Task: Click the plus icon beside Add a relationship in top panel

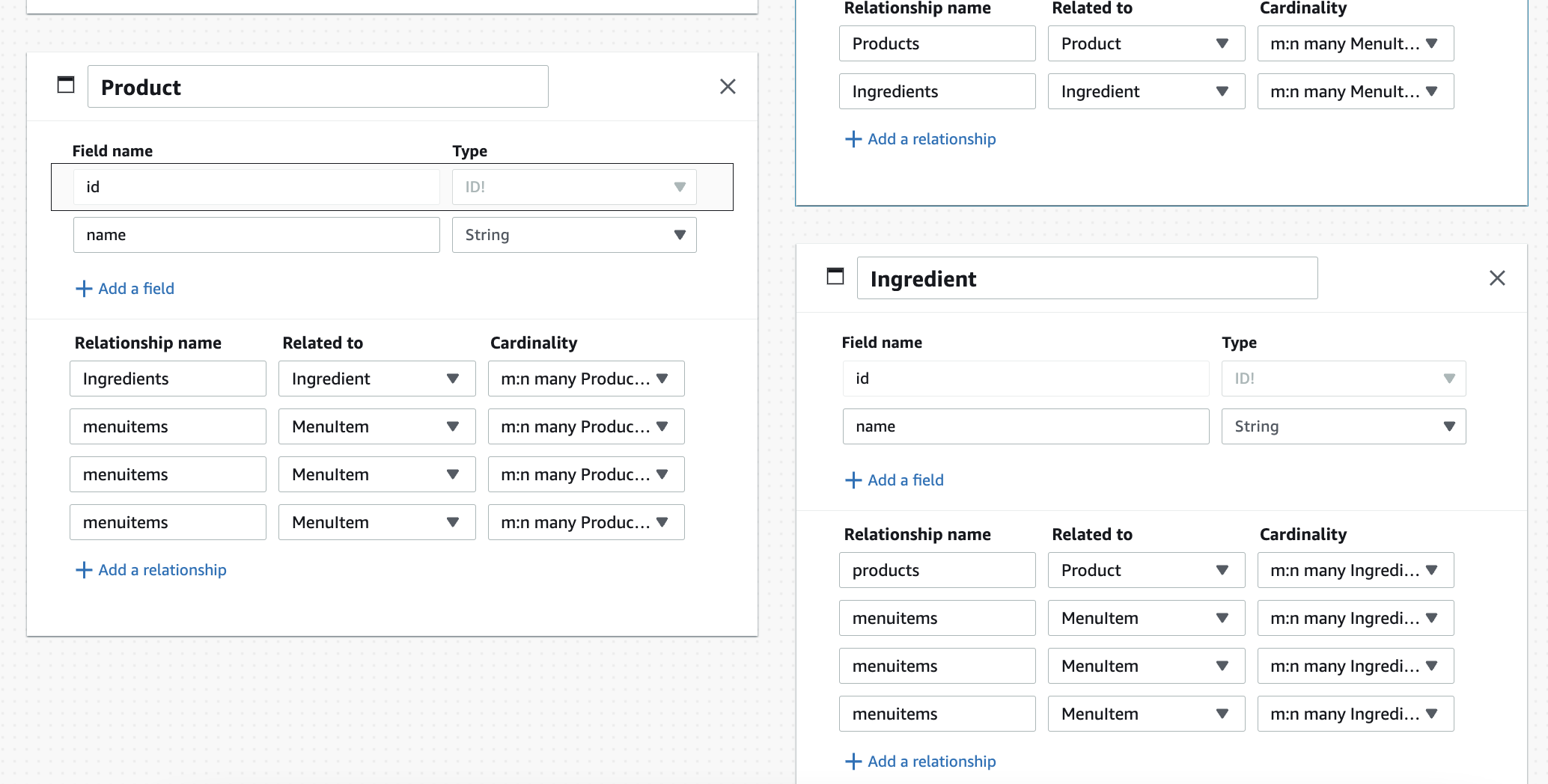Action: click(853, 138)
